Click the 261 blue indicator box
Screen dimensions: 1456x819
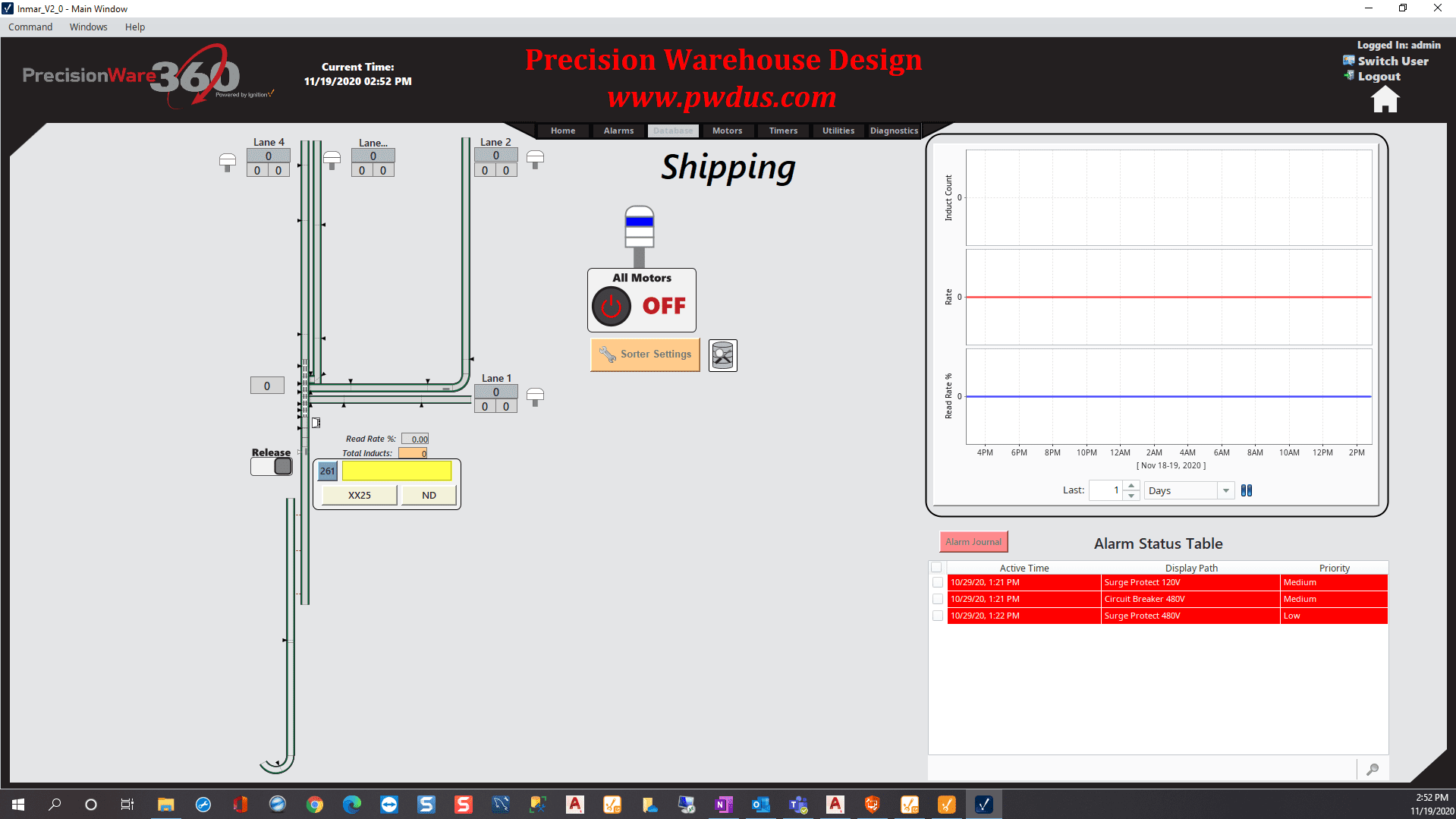pyautogui.click(x=327, y=471)
